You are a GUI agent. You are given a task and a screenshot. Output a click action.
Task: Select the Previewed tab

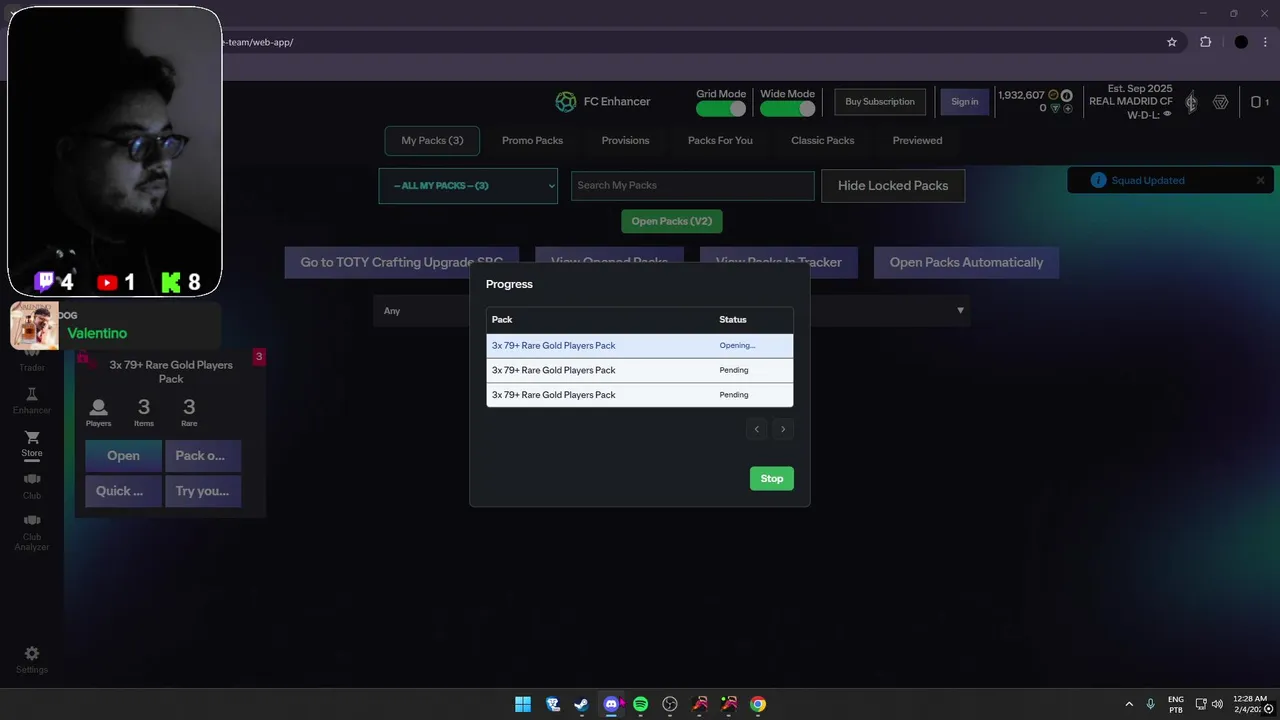click(x=917, y=141)
